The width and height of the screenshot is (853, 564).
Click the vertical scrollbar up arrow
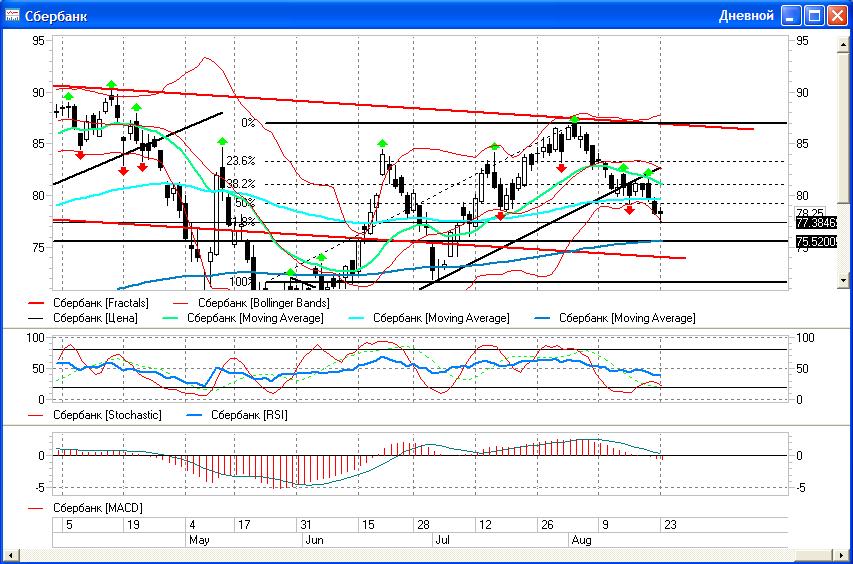(843, 46)
